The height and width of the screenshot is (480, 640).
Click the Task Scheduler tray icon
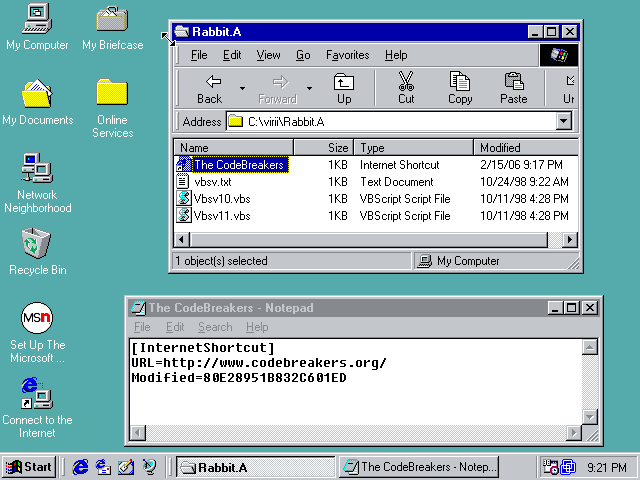pyautogui.click(x=550, y=467)
